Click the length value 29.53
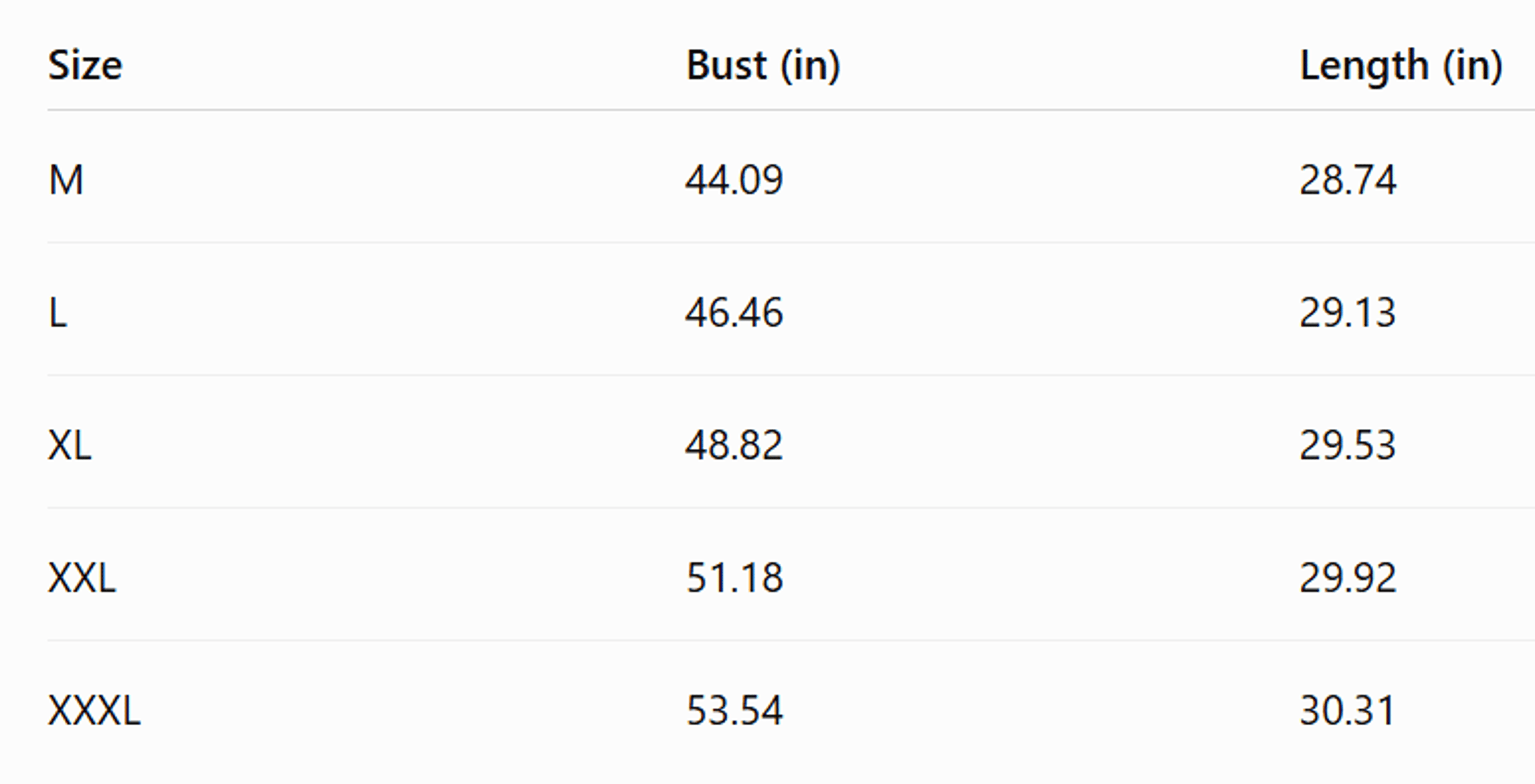 click(1348, 445)
